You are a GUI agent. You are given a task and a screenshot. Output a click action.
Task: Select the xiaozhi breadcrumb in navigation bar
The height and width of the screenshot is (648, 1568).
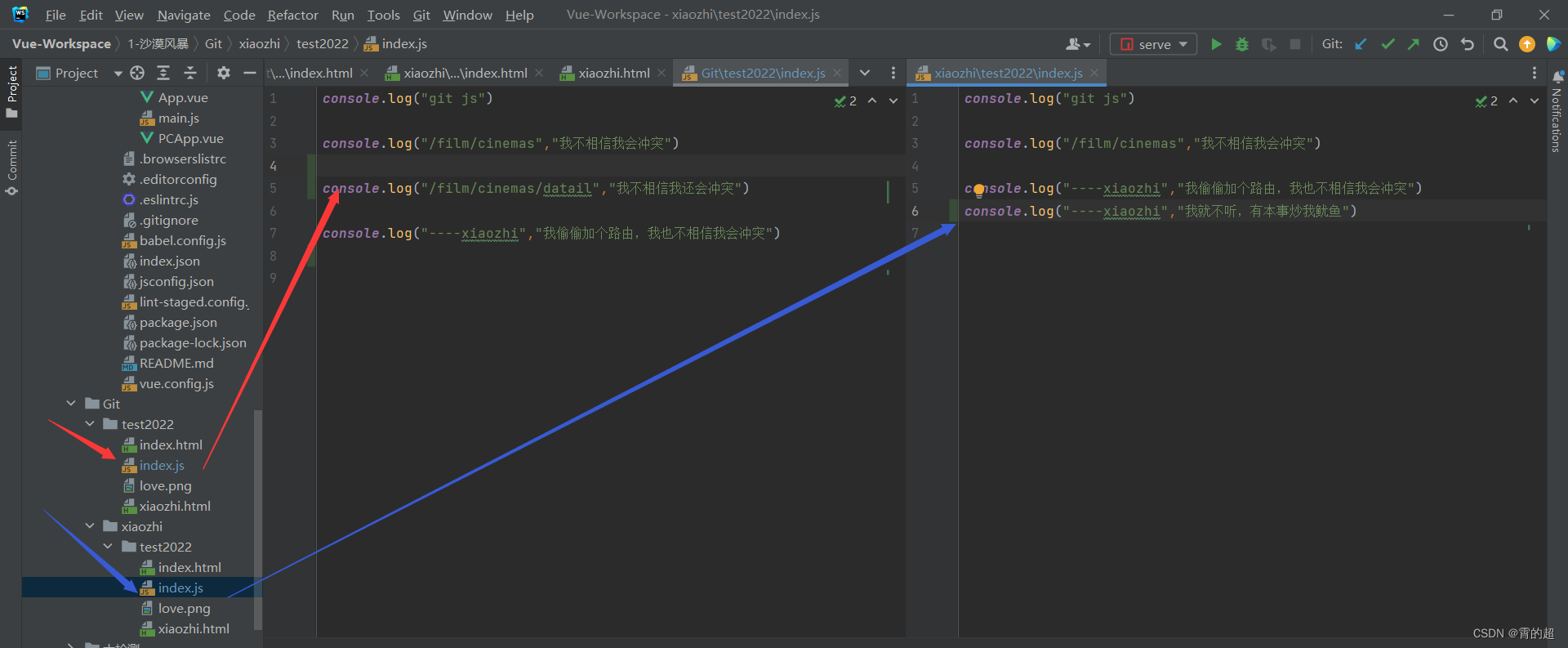tap(260, 44)
